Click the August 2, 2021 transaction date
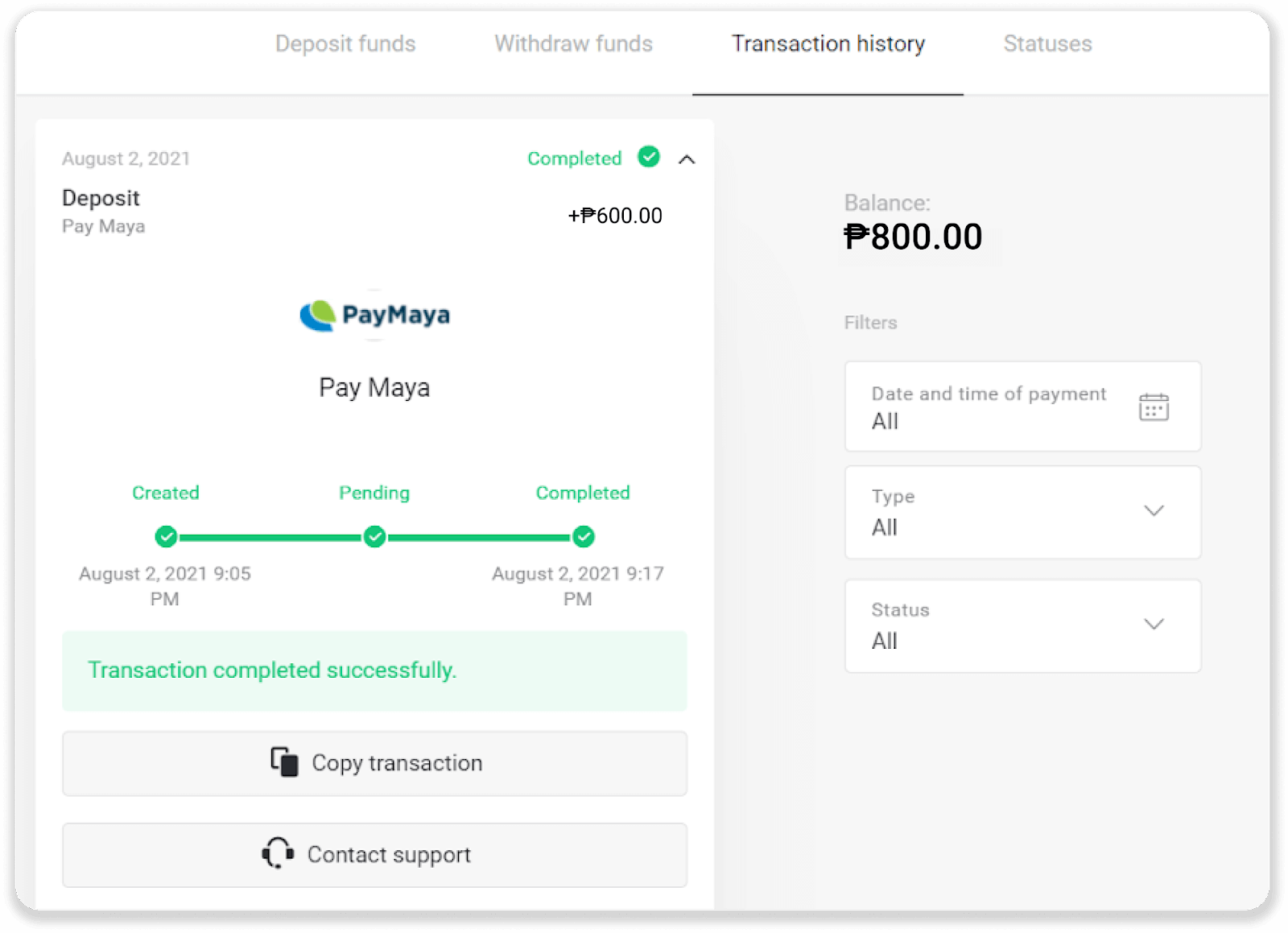Screen dimensions: 1288x933 [x=126, y=159]
